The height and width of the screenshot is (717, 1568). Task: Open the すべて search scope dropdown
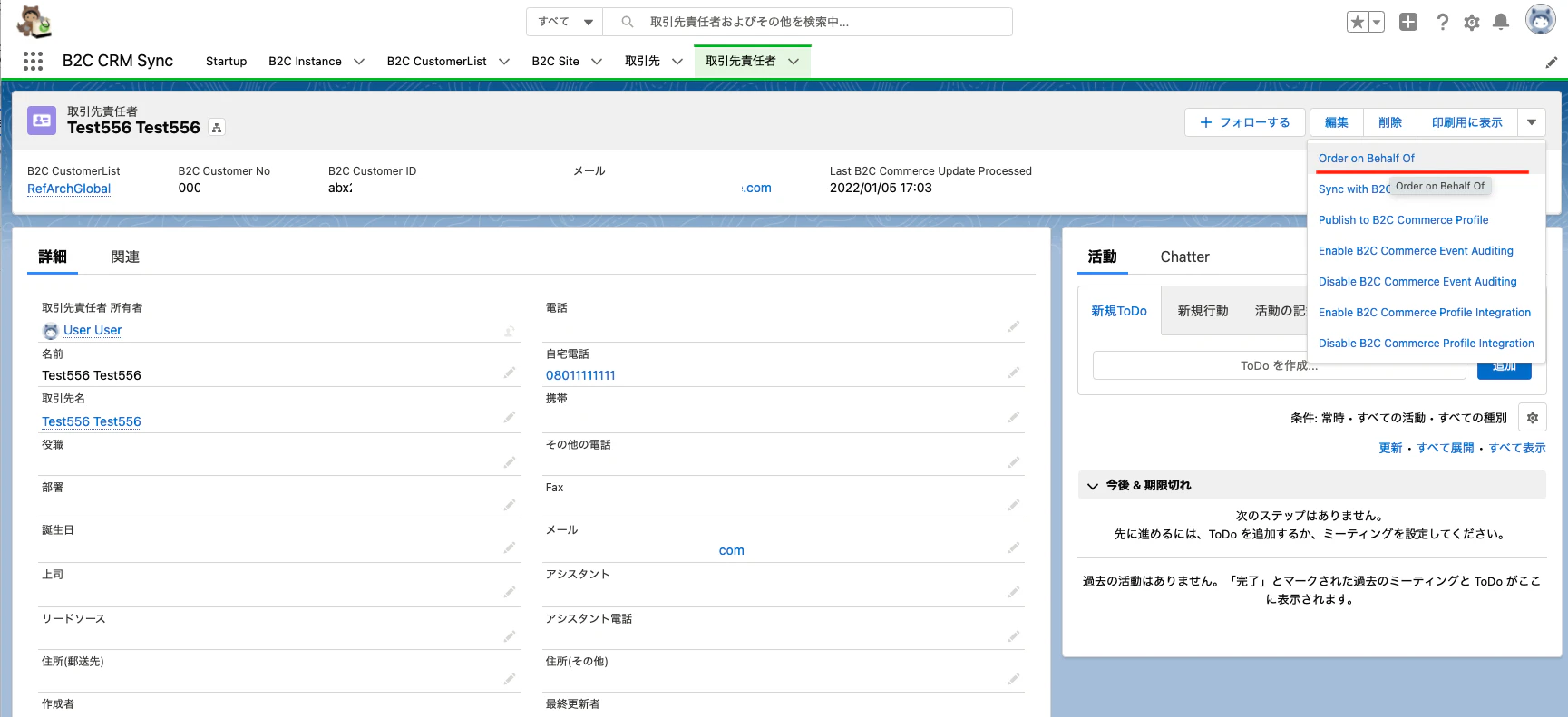pyautogui.click(x=565, y=22)
